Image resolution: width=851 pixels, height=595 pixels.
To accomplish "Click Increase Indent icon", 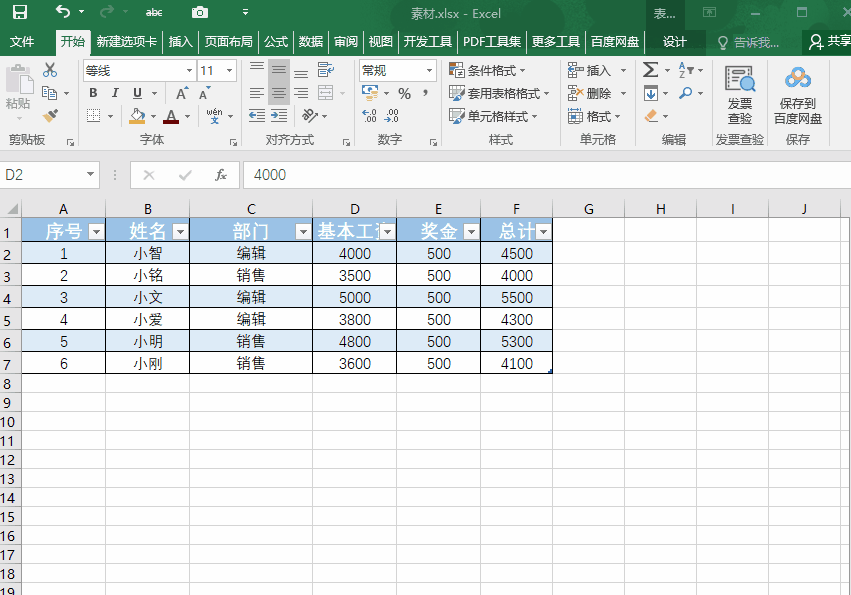I will 279,116.
